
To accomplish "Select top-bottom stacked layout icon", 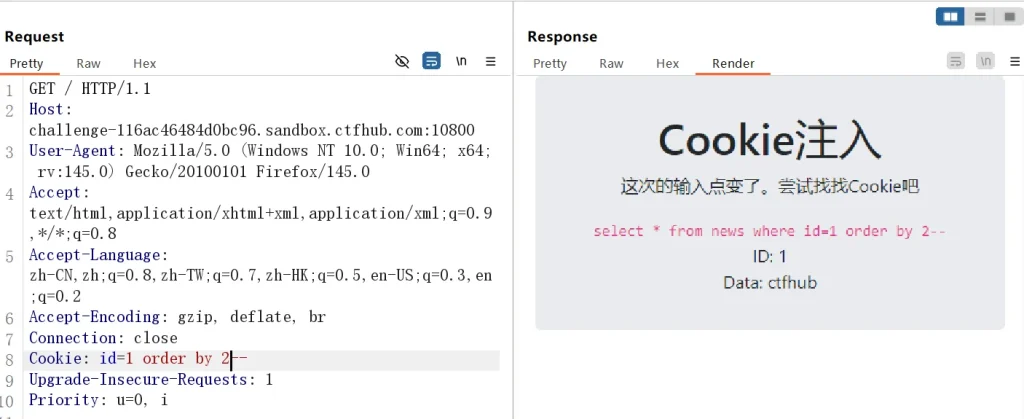I will pos(980,16).
